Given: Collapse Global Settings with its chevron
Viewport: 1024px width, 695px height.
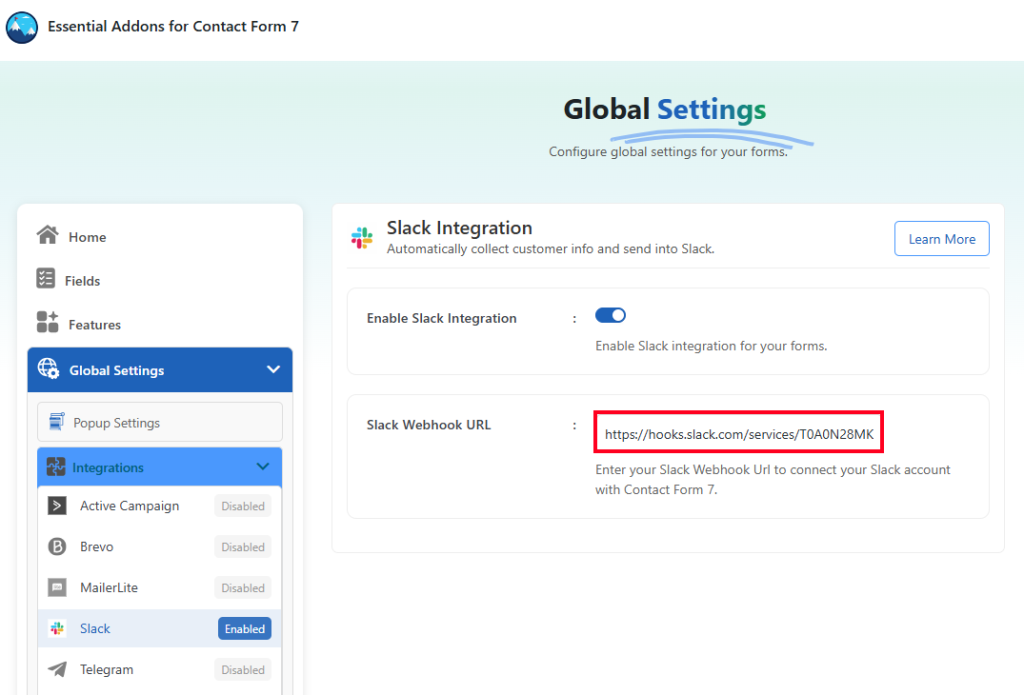Looking at the screenshot, I should (x=274, y=370).
